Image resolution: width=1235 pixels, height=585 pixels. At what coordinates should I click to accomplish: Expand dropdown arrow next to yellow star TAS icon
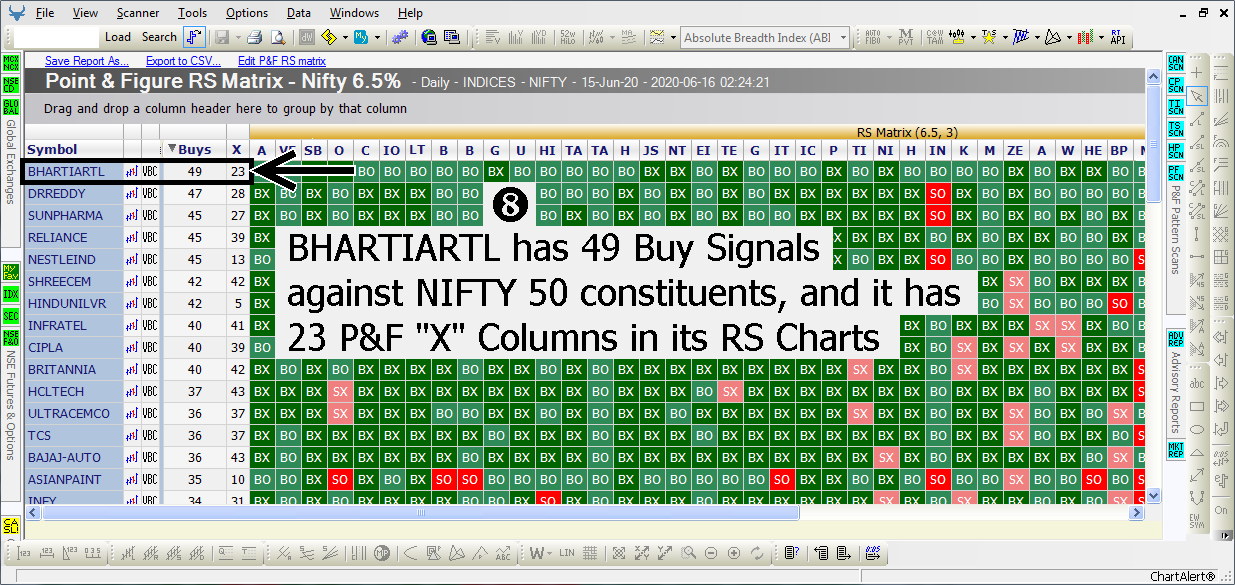tap(1005, 38)
